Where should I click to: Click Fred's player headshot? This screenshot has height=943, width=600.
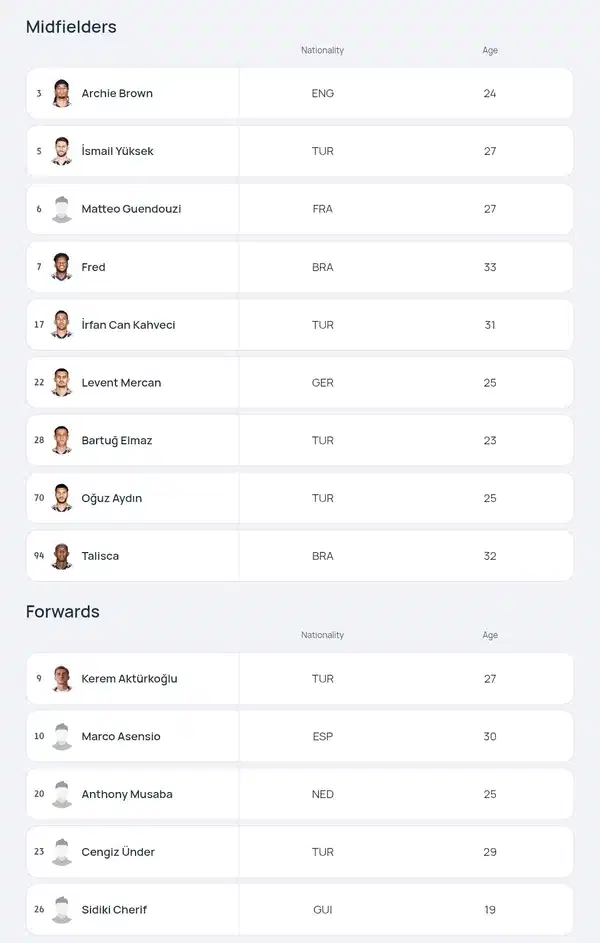62,266
